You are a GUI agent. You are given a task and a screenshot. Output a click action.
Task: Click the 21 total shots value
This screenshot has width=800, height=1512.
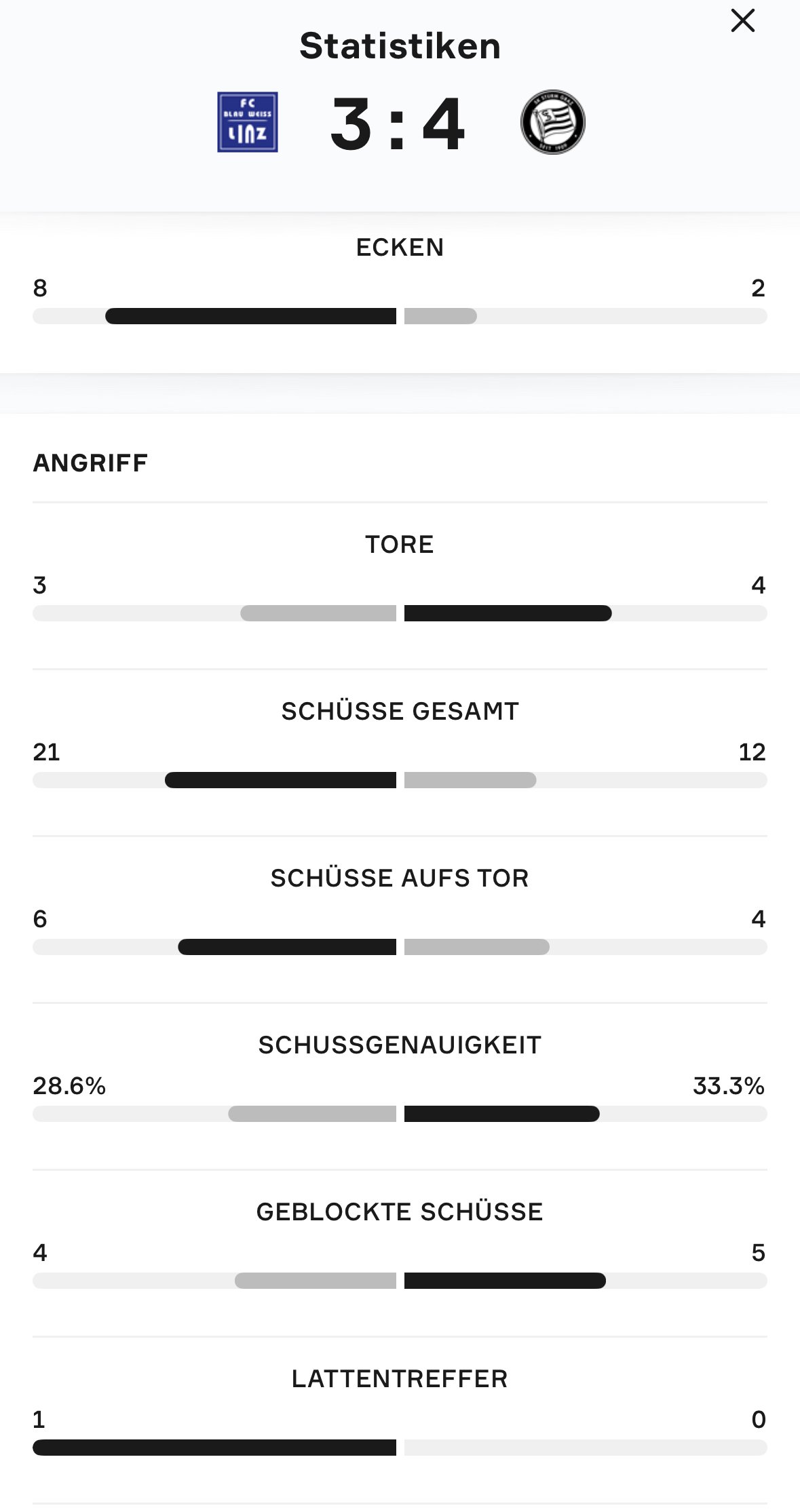(x=46, y=752)
